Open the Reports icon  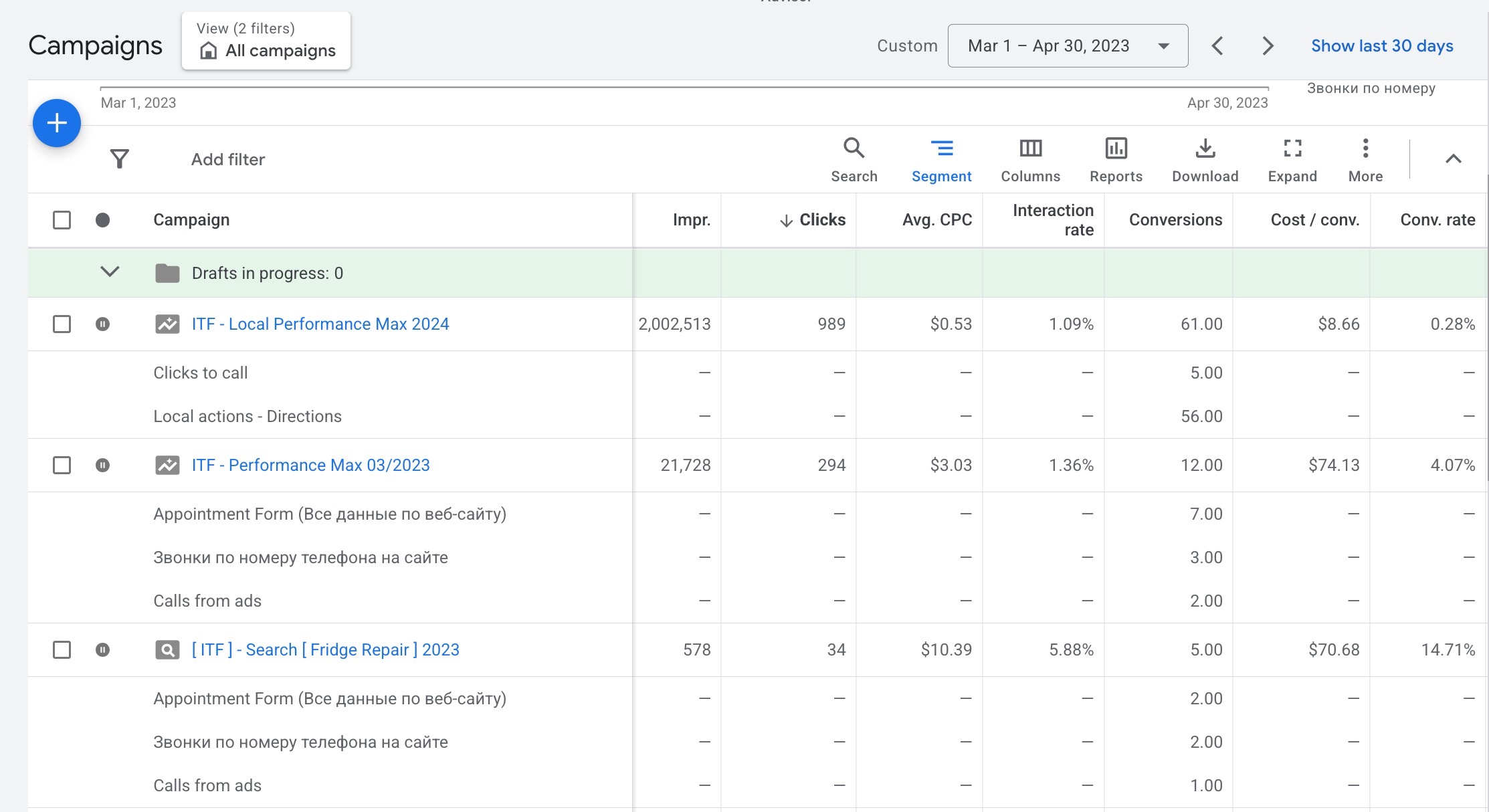tap(1116, 159)
